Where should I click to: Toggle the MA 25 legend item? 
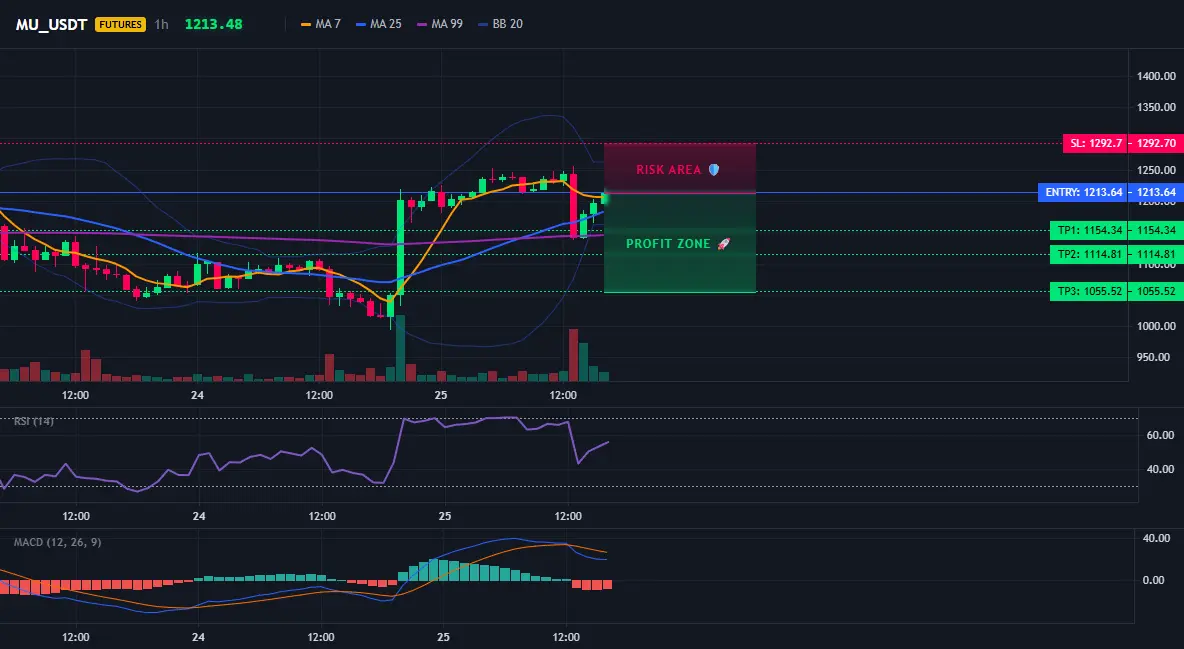pos(378,24)
